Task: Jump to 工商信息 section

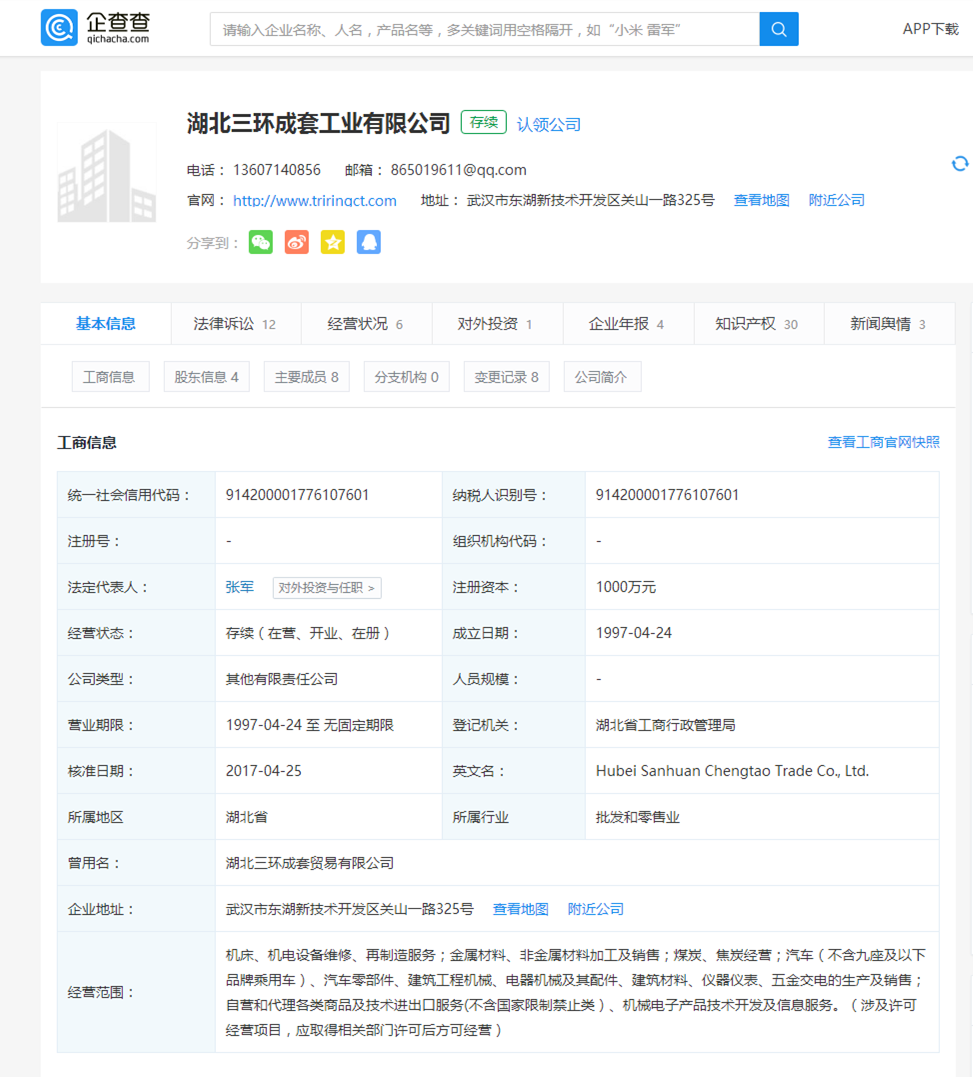Action: (x=110, y=377)
